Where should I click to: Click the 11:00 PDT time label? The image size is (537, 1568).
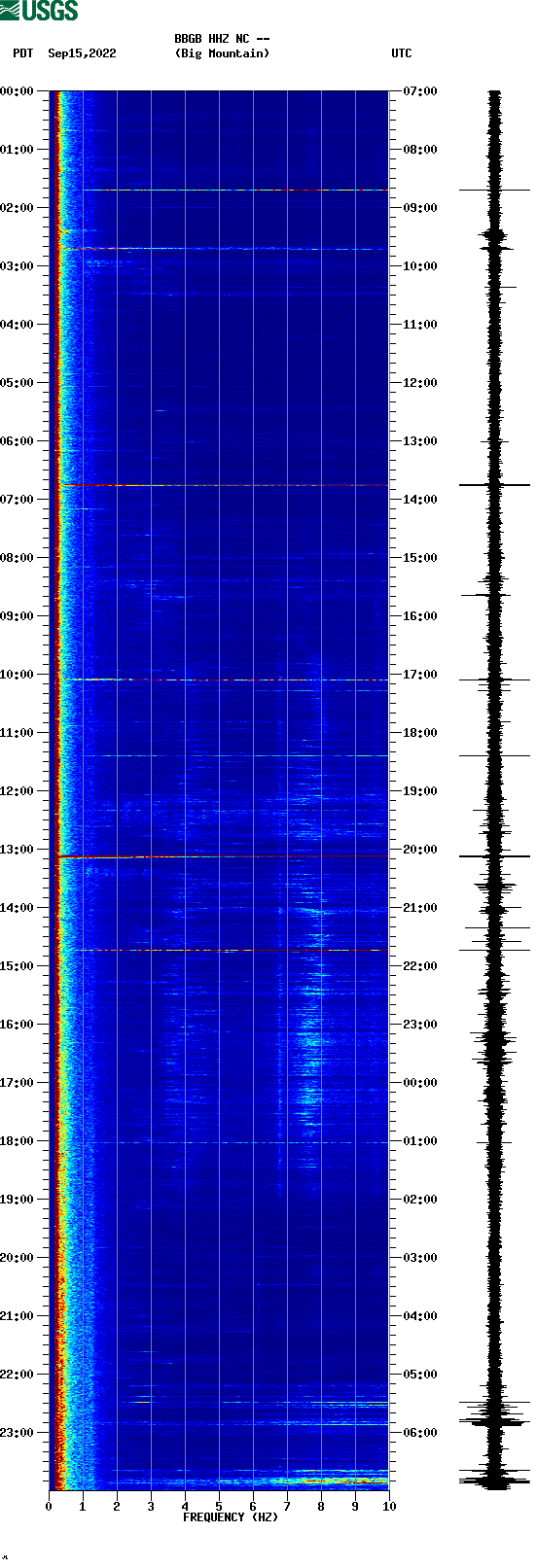(x=18, y=733)
